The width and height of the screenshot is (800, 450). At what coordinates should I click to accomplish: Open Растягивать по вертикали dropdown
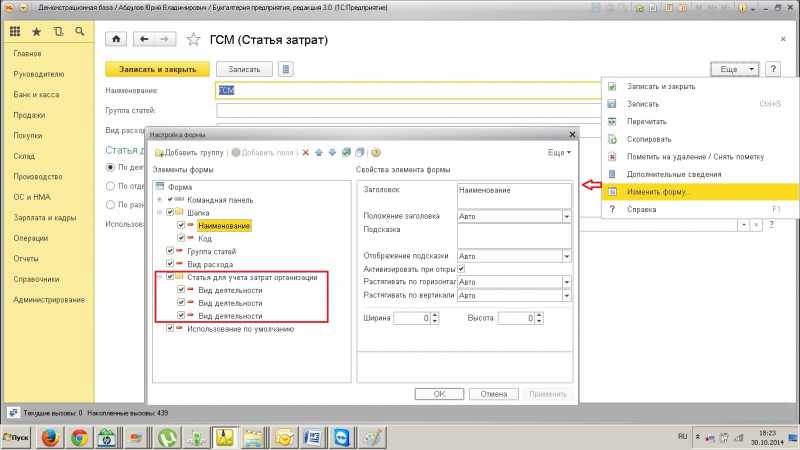566,295
